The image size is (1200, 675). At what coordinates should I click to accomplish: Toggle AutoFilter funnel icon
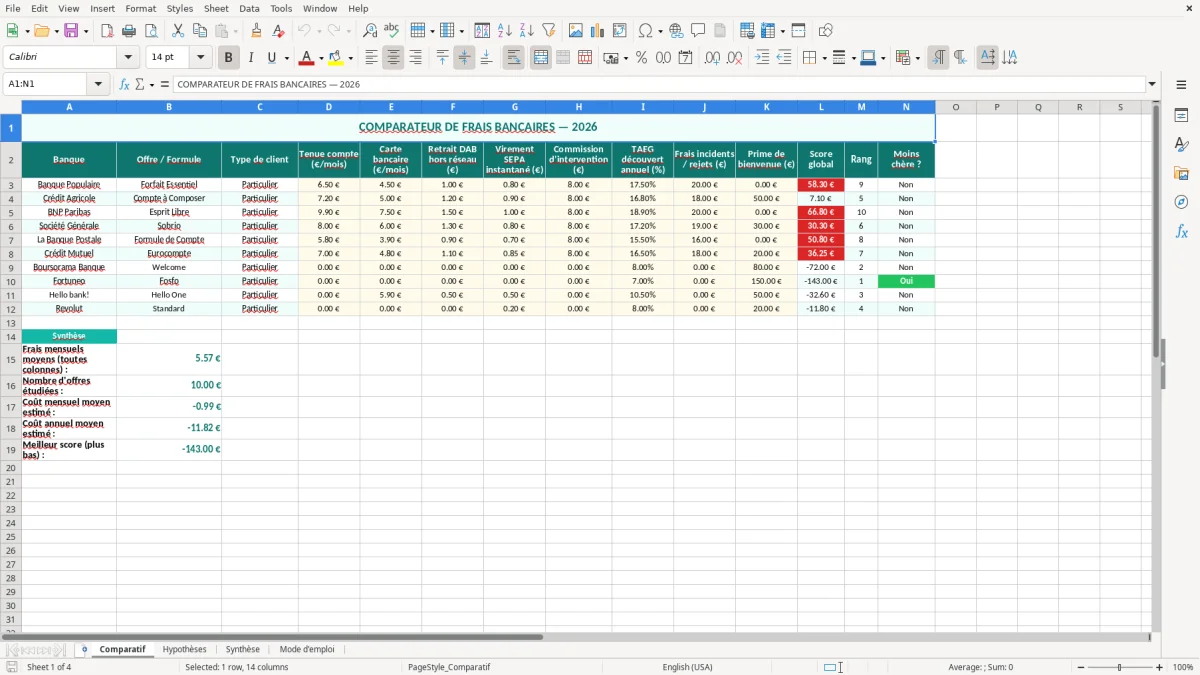coord(549,31)
